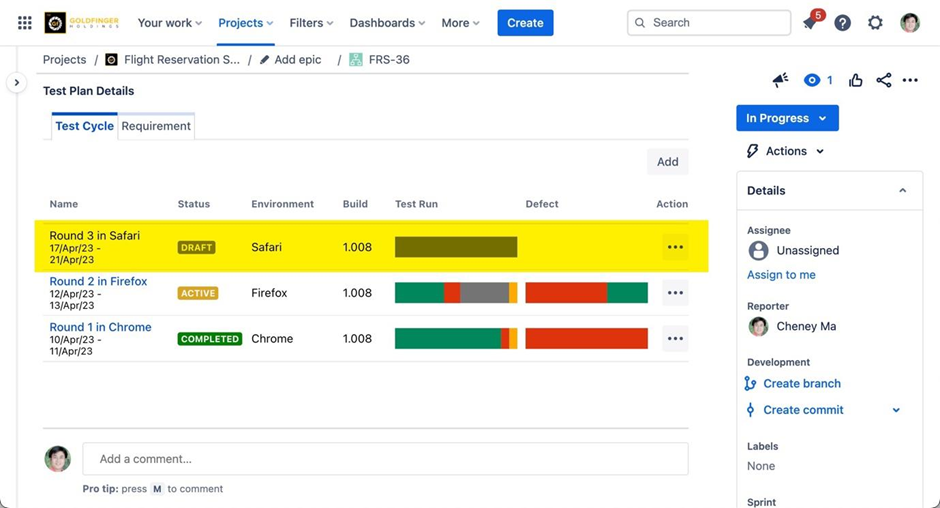Expand the Create commit chevron
Viewport: 940px width, 508px height.
[x=896, y=410]
